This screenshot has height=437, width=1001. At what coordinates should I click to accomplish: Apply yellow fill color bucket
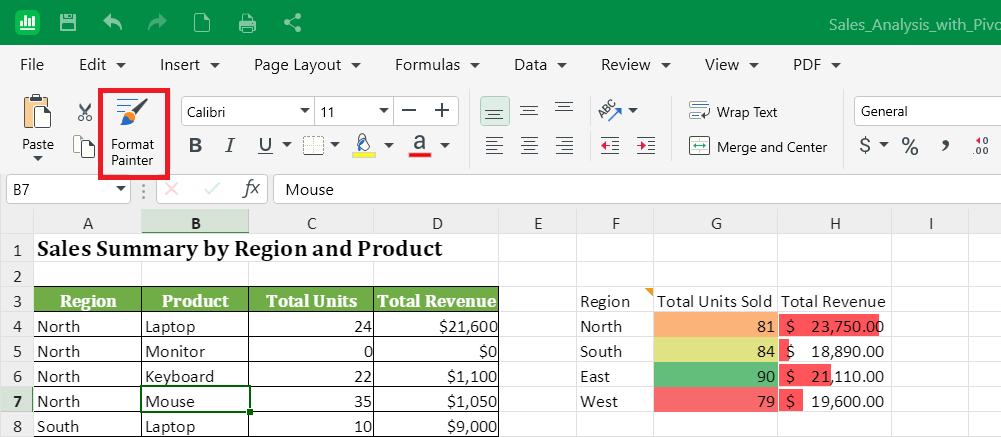[x=364, y=145]
